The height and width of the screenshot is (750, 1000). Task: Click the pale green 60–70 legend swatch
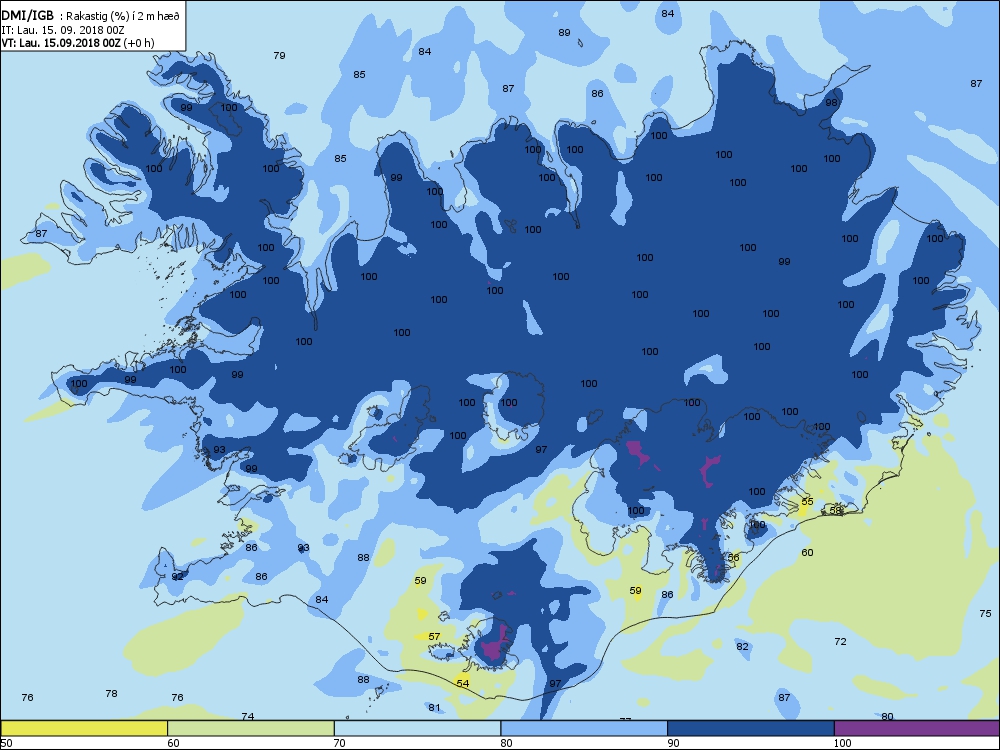click(251, 728)
